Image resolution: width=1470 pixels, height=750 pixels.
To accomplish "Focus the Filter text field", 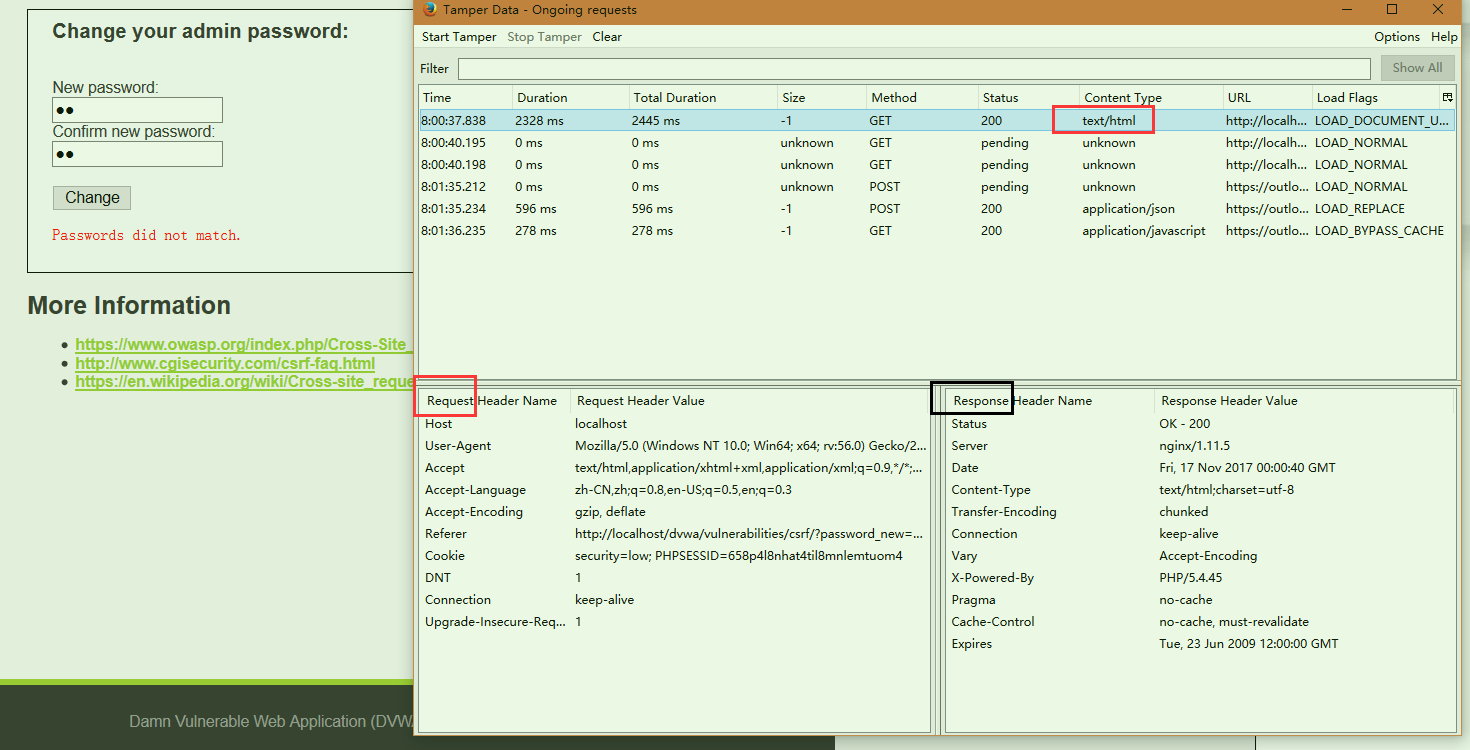I will click(913, 69).
